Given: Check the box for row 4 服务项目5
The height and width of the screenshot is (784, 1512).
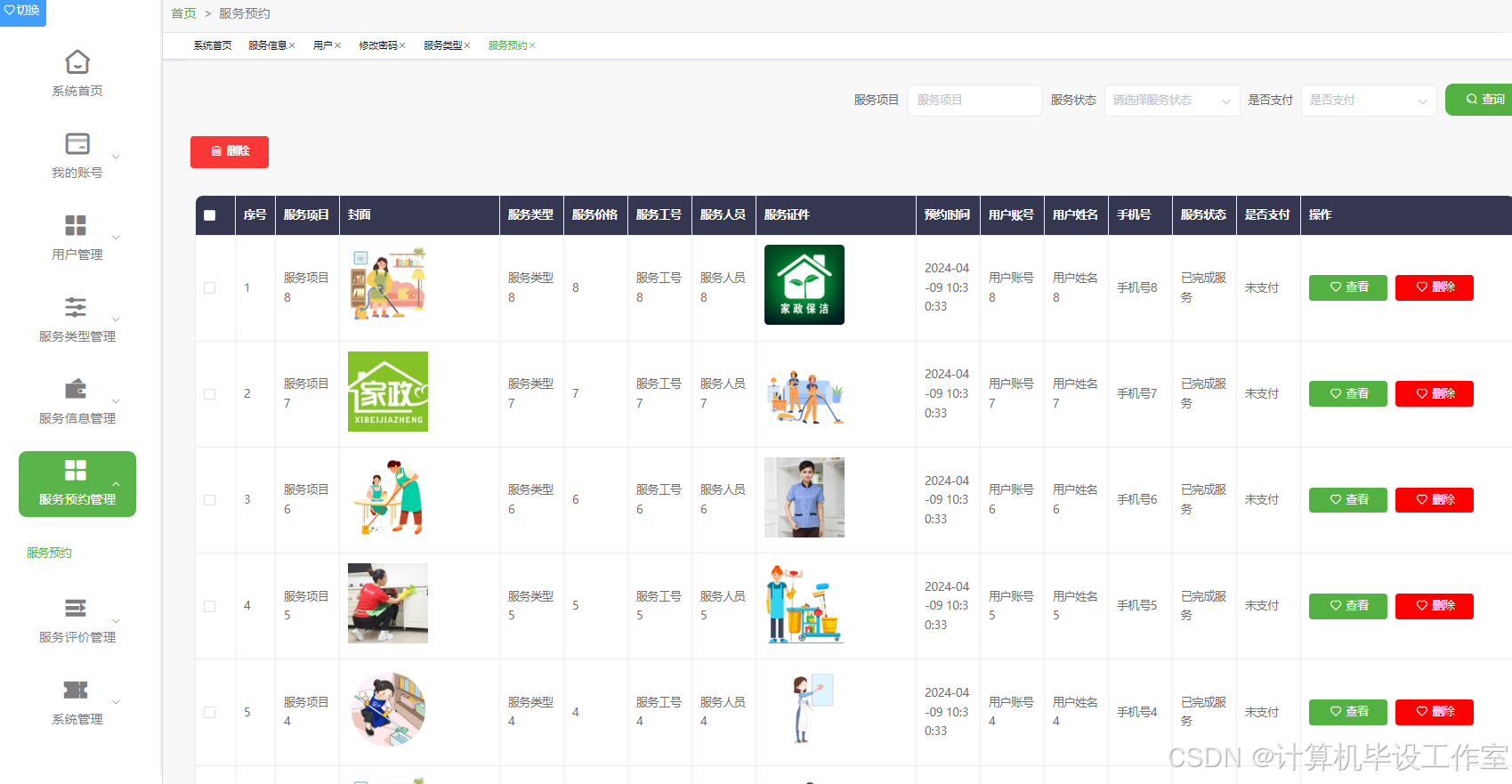Looking at the screenshot, I should pos(210,606).
